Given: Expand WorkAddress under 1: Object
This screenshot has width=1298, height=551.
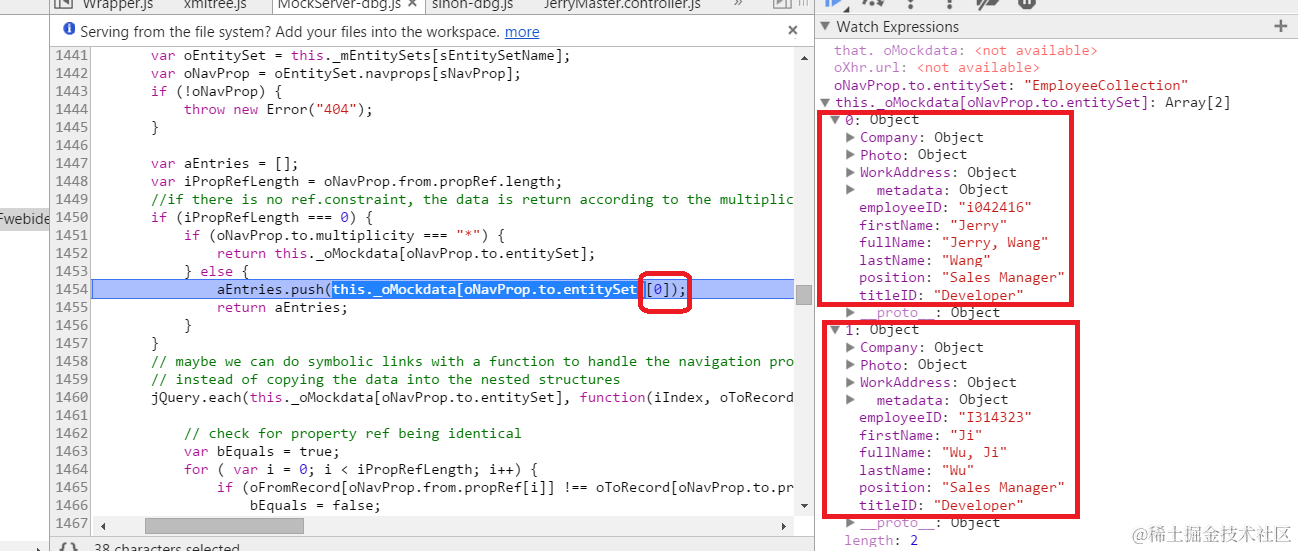Looking at the screenshot, I should pyautogui.click(x=851, y=382).
